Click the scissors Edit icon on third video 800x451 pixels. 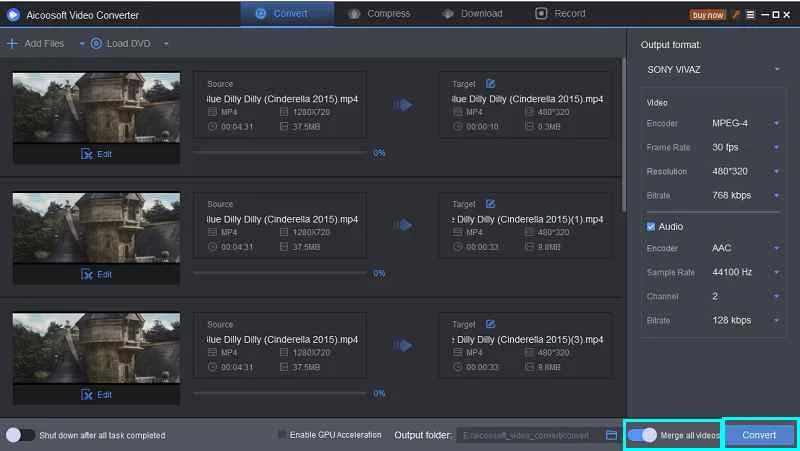click(x=87, y=394)
